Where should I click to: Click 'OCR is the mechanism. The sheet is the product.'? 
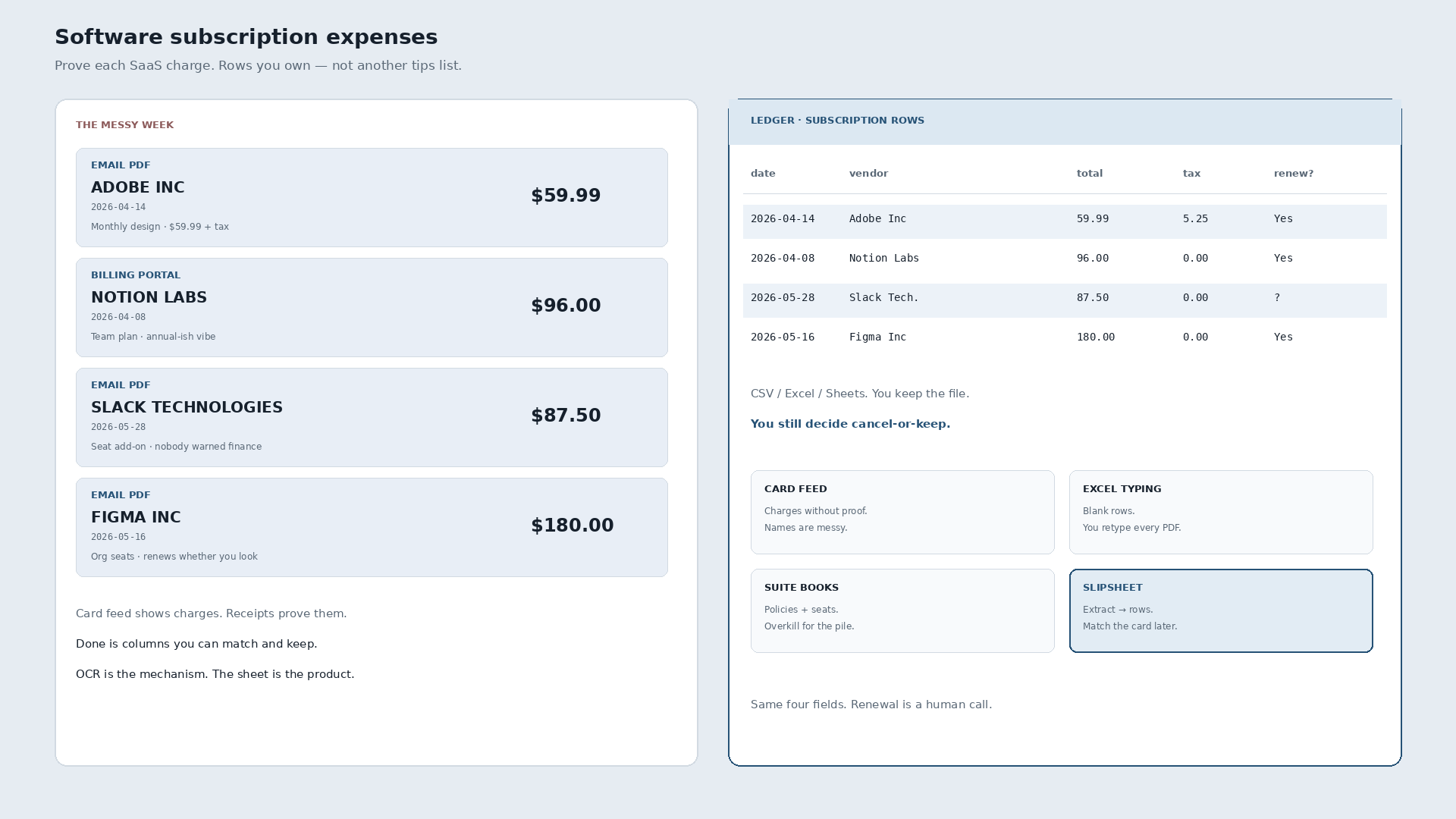coord(215,674)
